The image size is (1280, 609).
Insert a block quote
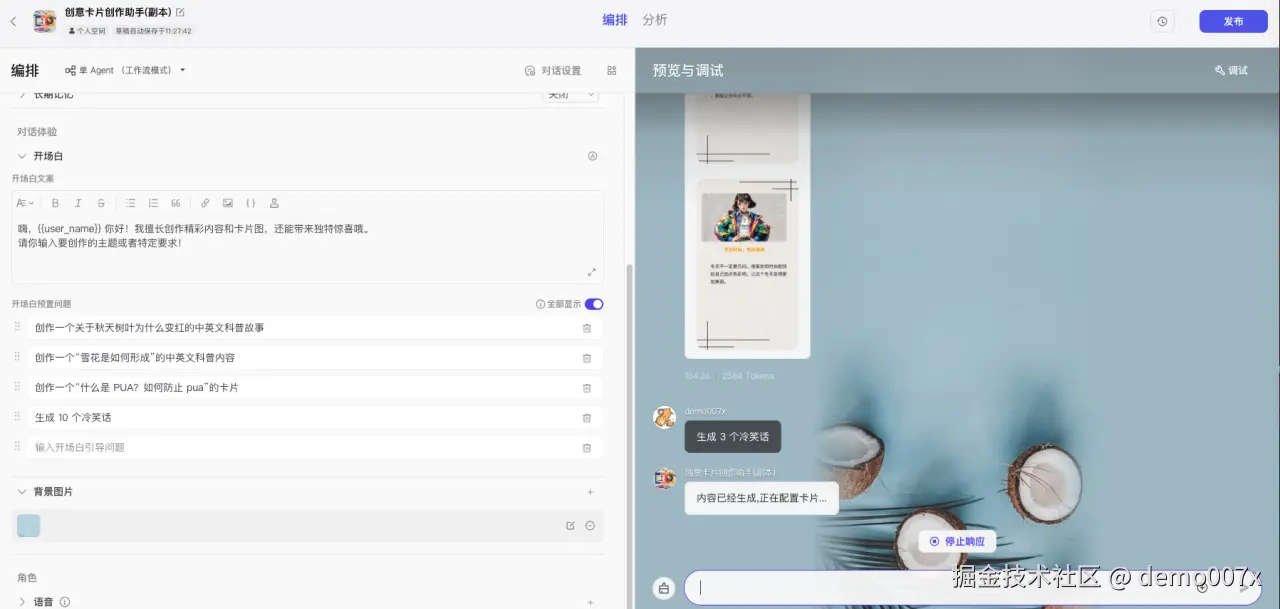pyautogui.click(x=176, y=203)
